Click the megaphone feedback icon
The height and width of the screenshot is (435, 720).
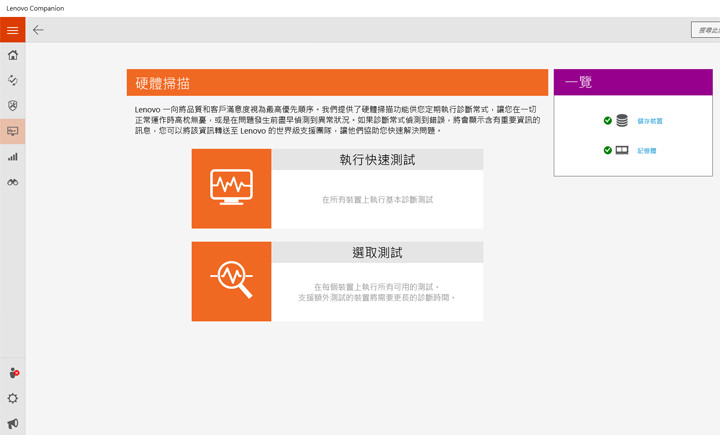click(13, 423)
